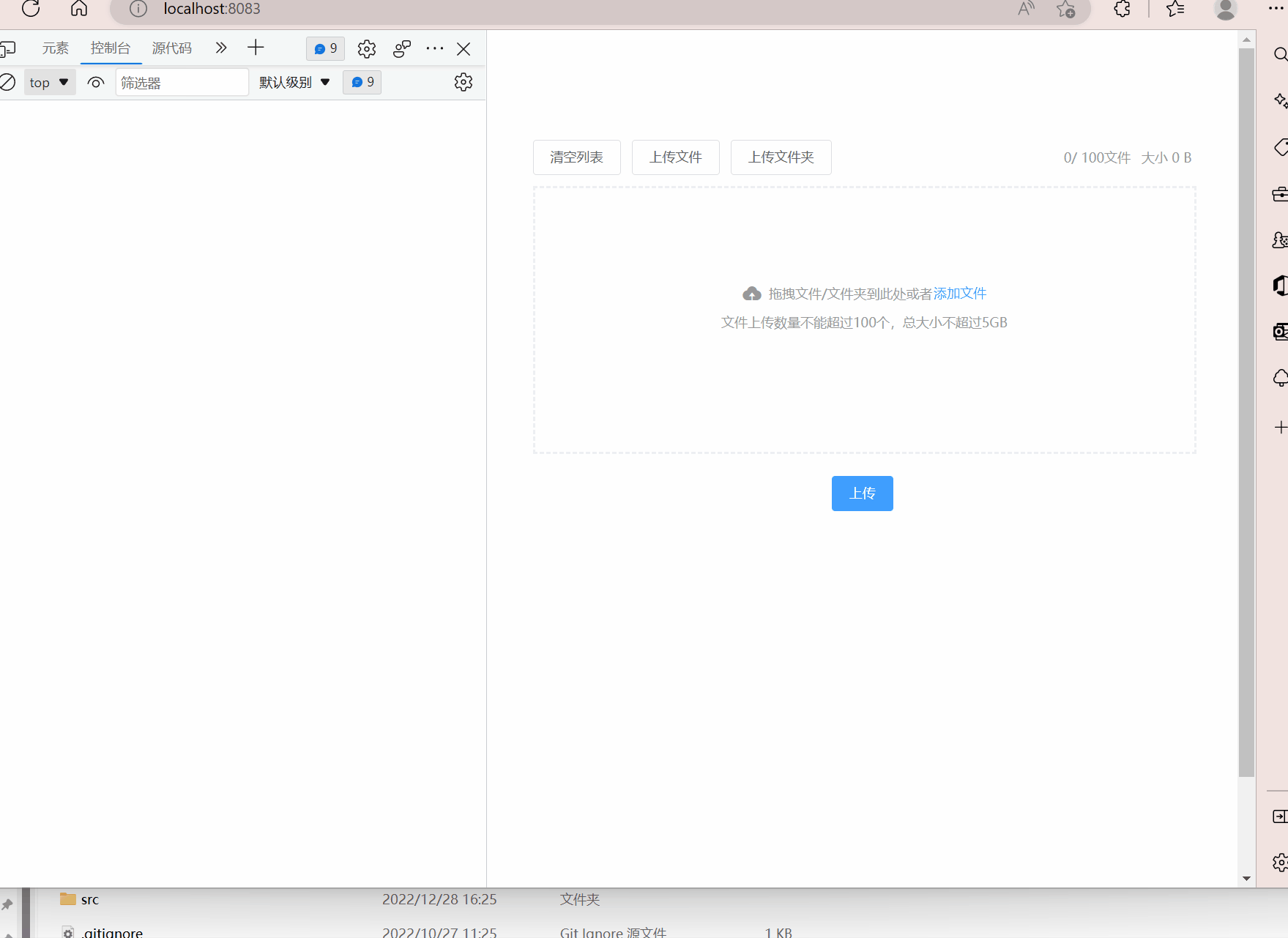
Task: Reload the page with the refresh icon
Action: point(31,9)
